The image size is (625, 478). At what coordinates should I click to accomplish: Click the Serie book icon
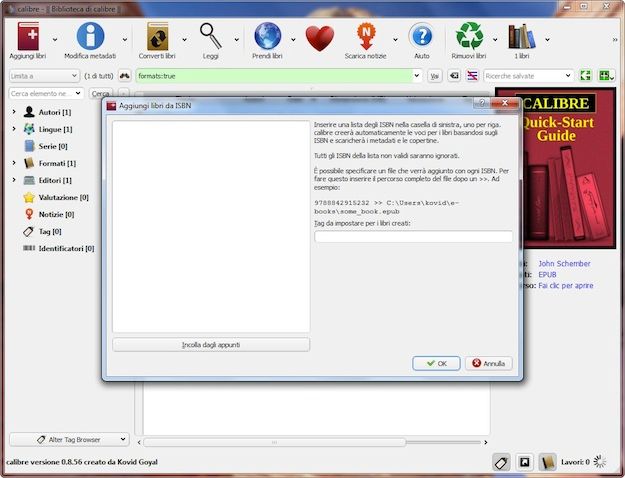29,146
